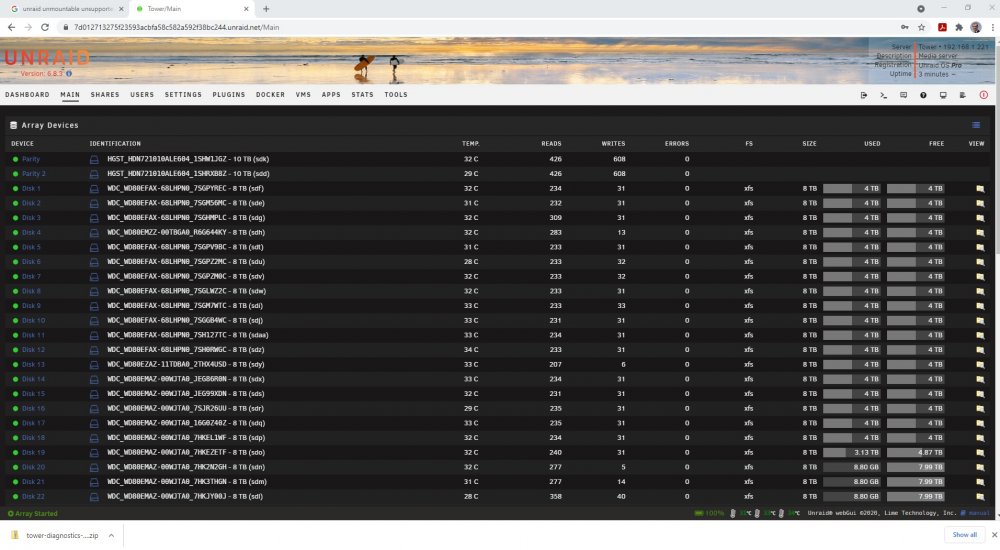Open the Disk 3 device link
This screenshot has width=1000, height=550.
(x=31, y=218)
